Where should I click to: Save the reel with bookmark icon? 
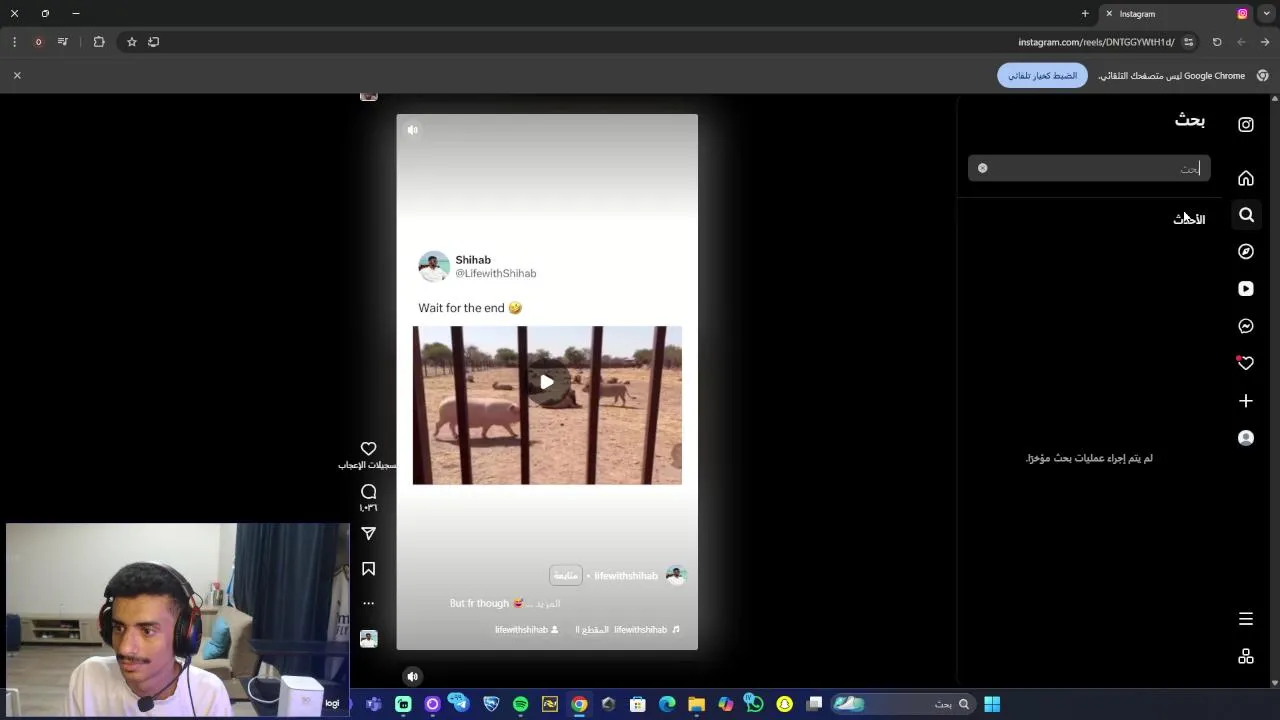[x=369, y=569]
